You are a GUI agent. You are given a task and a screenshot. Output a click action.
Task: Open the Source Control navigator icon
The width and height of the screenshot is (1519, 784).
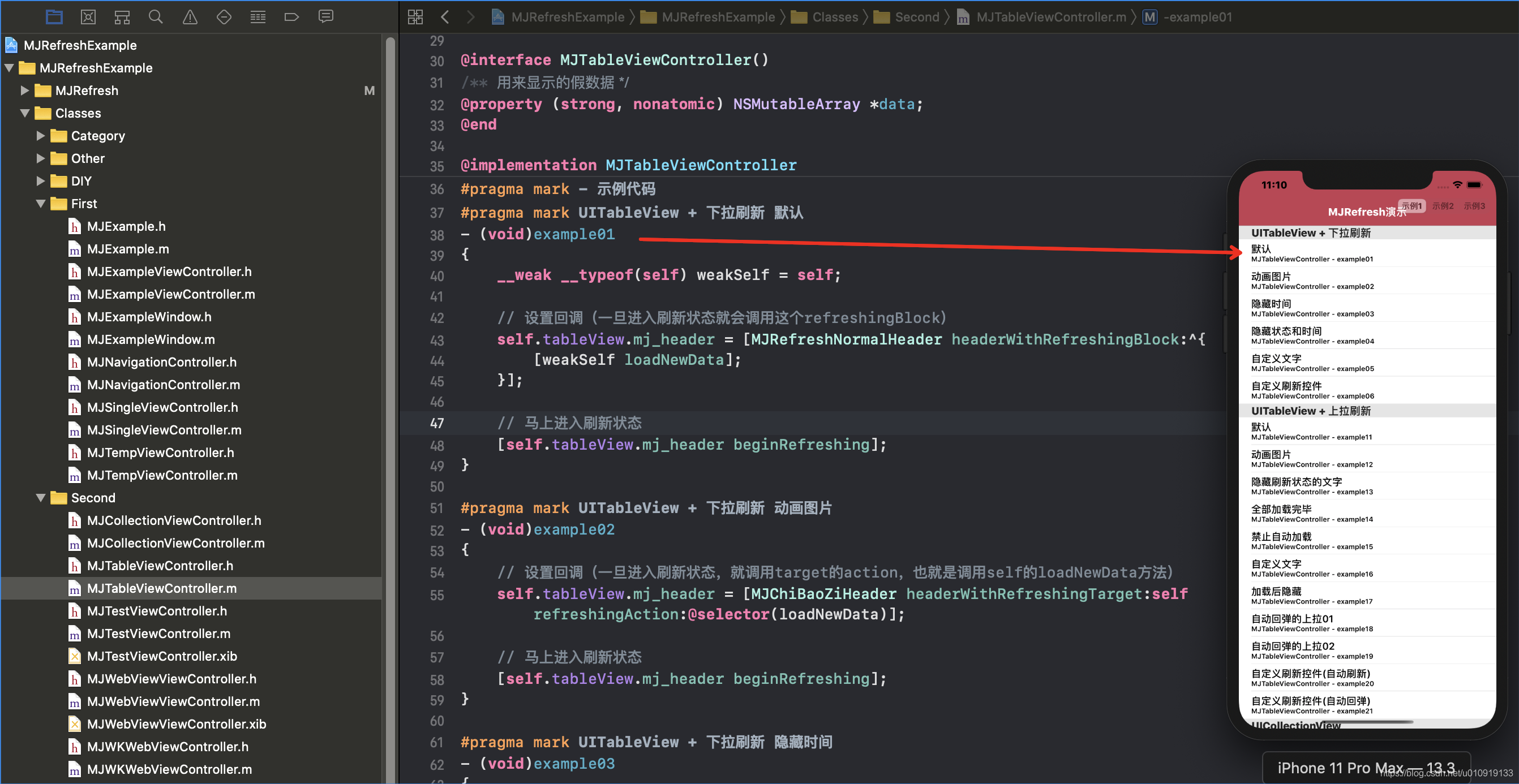click(88, 16)
